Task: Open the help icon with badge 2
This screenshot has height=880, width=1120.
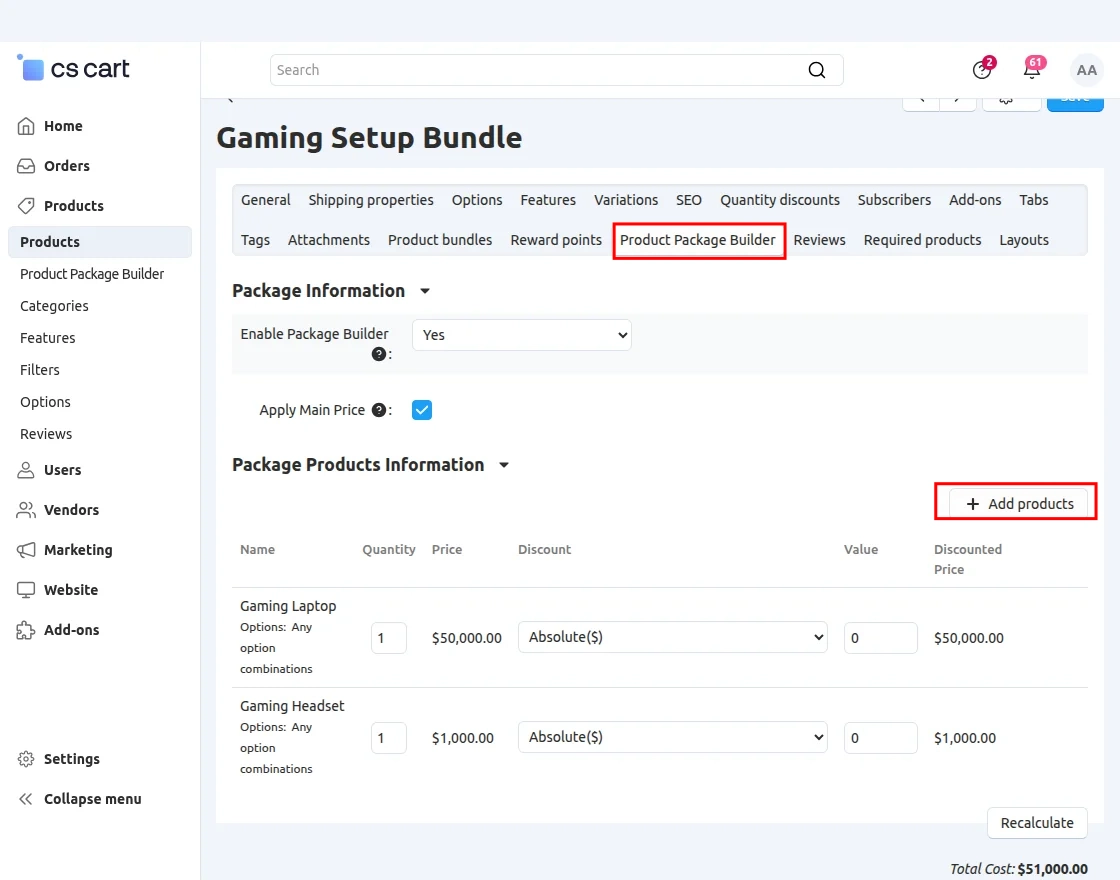Action: coord(982,69)
